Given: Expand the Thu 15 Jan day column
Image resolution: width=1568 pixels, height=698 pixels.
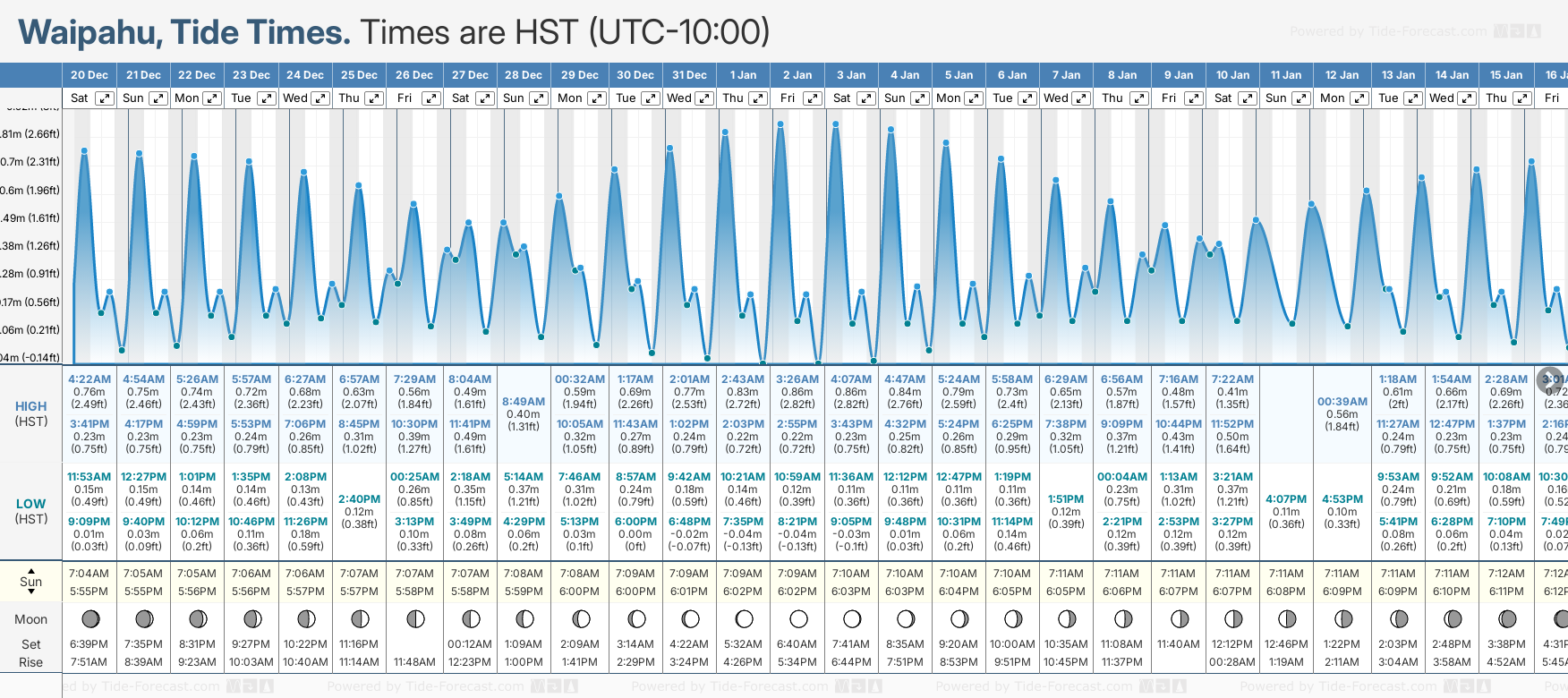Looking at the screenshot, I should 1521,98.
